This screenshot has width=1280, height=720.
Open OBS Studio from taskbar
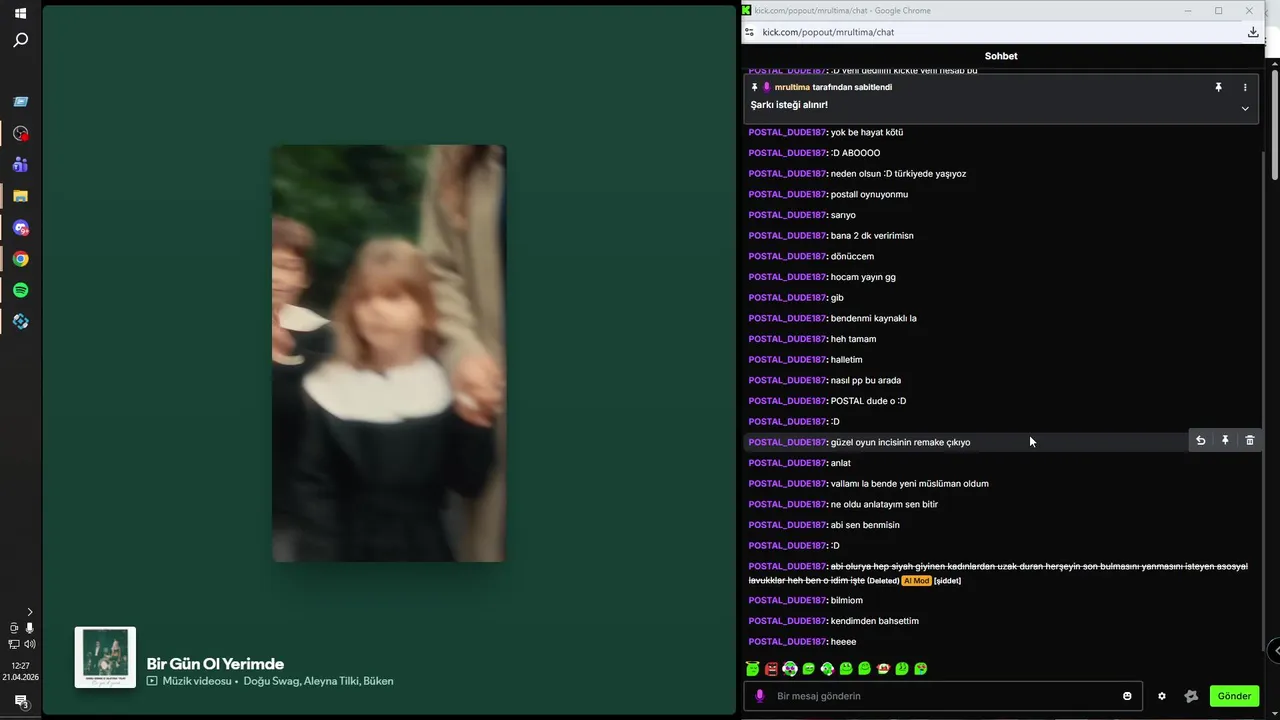pyautogui.click(x=20, y=133)
